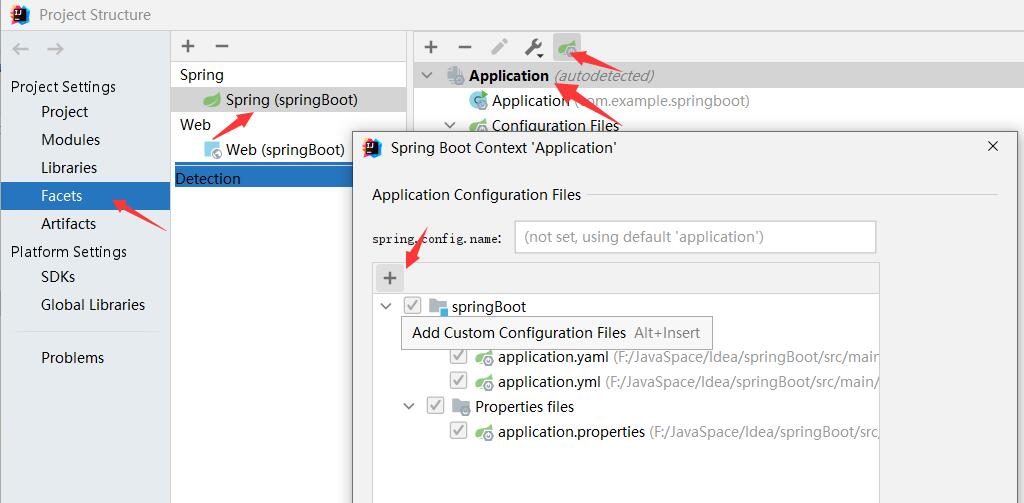
Task: Select Facets in Project Settings
Action: [x=62, y=196]
